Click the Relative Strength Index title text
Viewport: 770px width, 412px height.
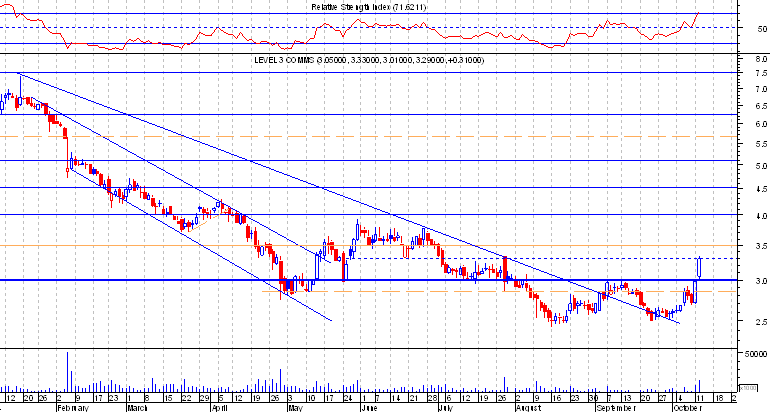coord(369,7)
